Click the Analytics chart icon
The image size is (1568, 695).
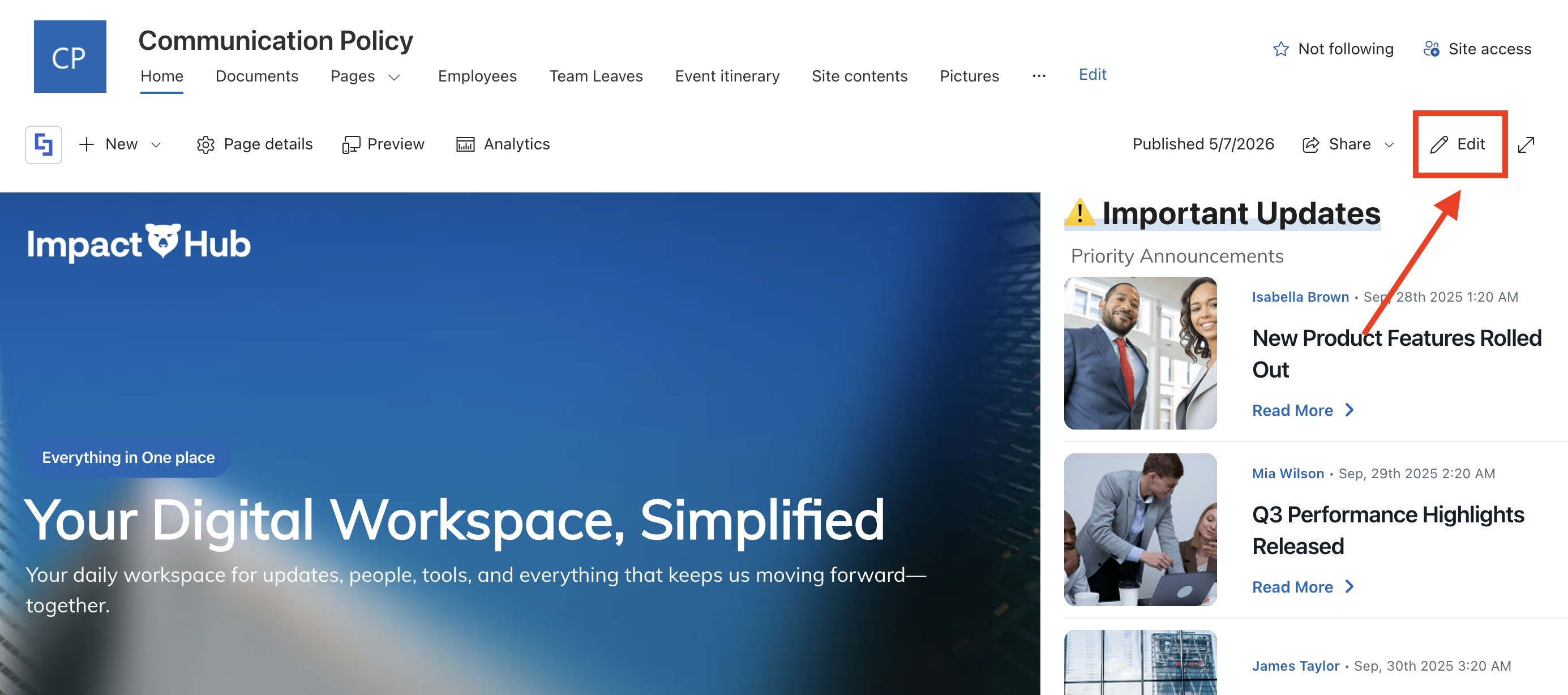point(466,144)
